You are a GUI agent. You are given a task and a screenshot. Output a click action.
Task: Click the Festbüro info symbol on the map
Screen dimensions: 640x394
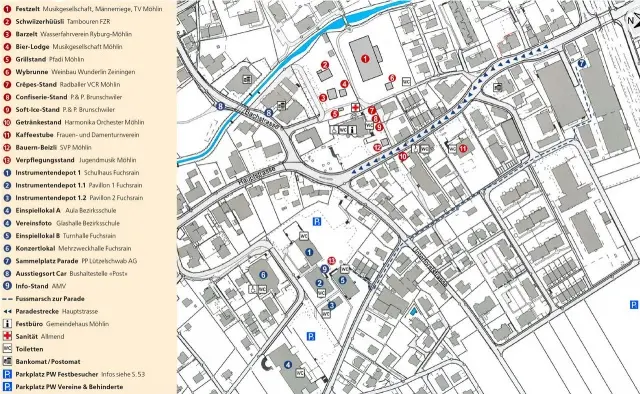point(352,130)
